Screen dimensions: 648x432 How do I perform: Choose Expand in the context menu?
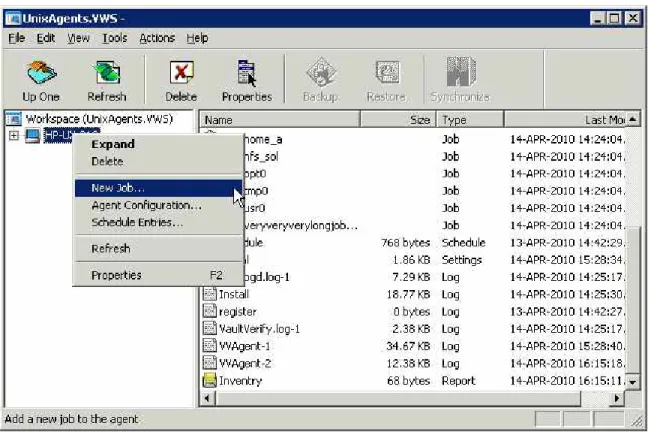click(x=158, y=144)
